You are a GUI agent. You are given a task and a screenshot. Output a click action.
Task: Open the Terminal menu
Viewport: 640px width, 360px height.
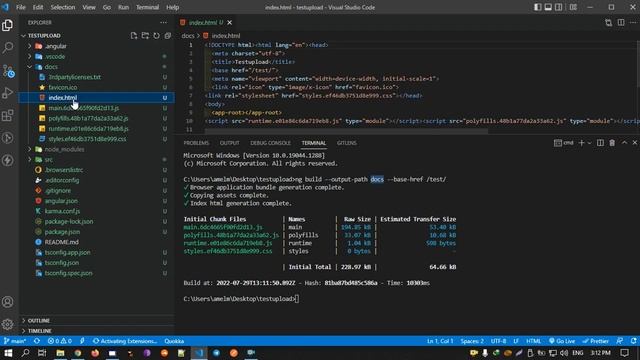[x=147, y=7]
